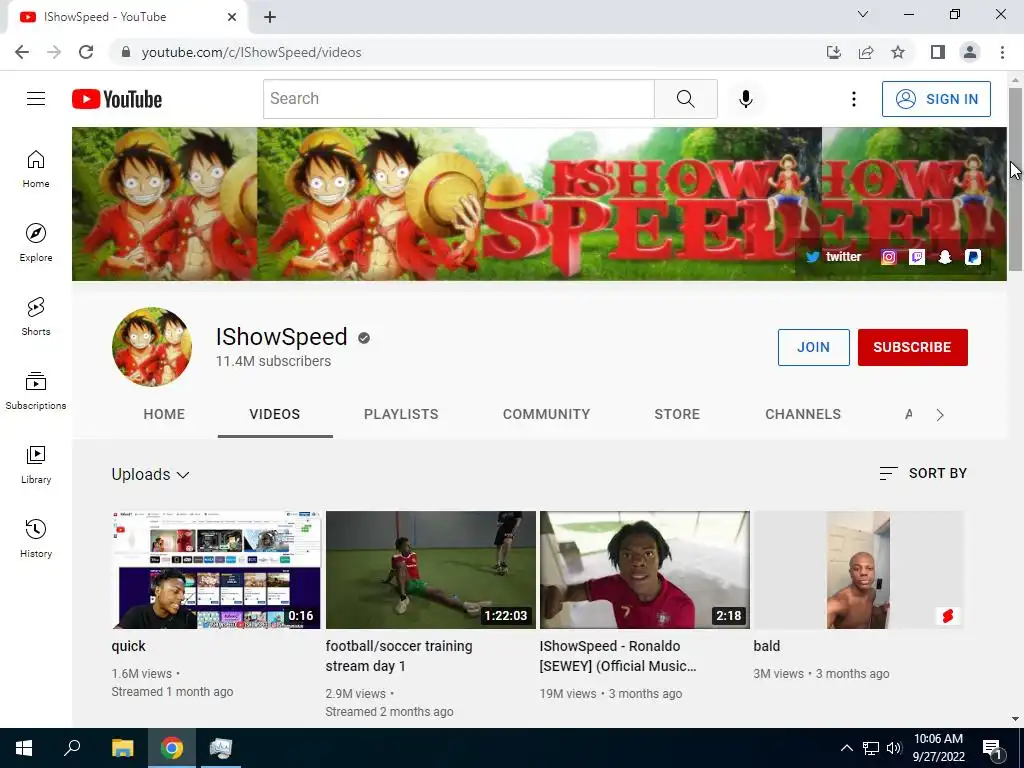Go to Home in the sidebar
The width and height of the screenshot is (1024, 768).
(x=36, y=168)
